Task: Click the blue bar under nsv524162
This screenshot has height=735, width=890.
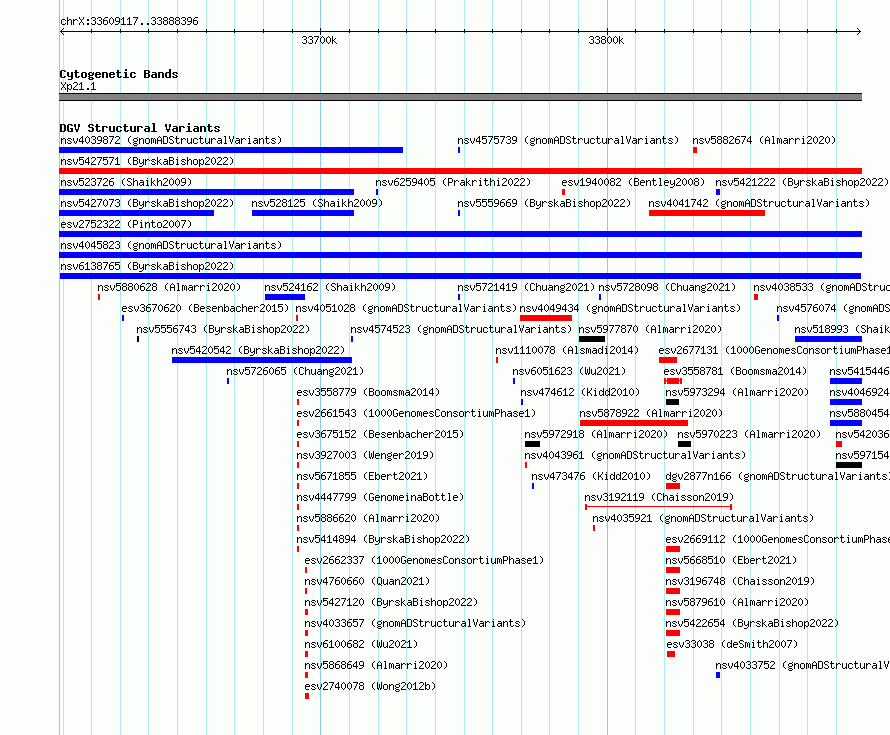Action: pyautogui.click(x=285, y=297)
